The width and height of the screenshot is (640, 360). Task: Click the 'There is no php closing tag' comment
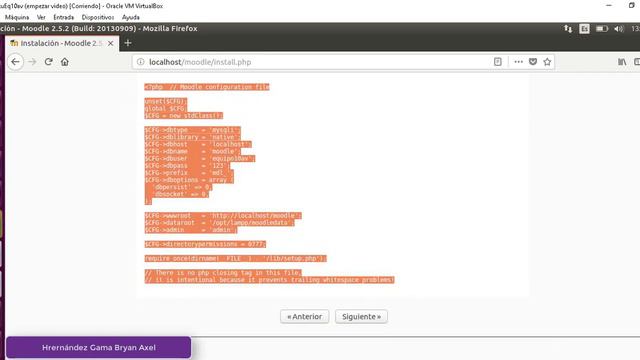[x=223, y=272]
